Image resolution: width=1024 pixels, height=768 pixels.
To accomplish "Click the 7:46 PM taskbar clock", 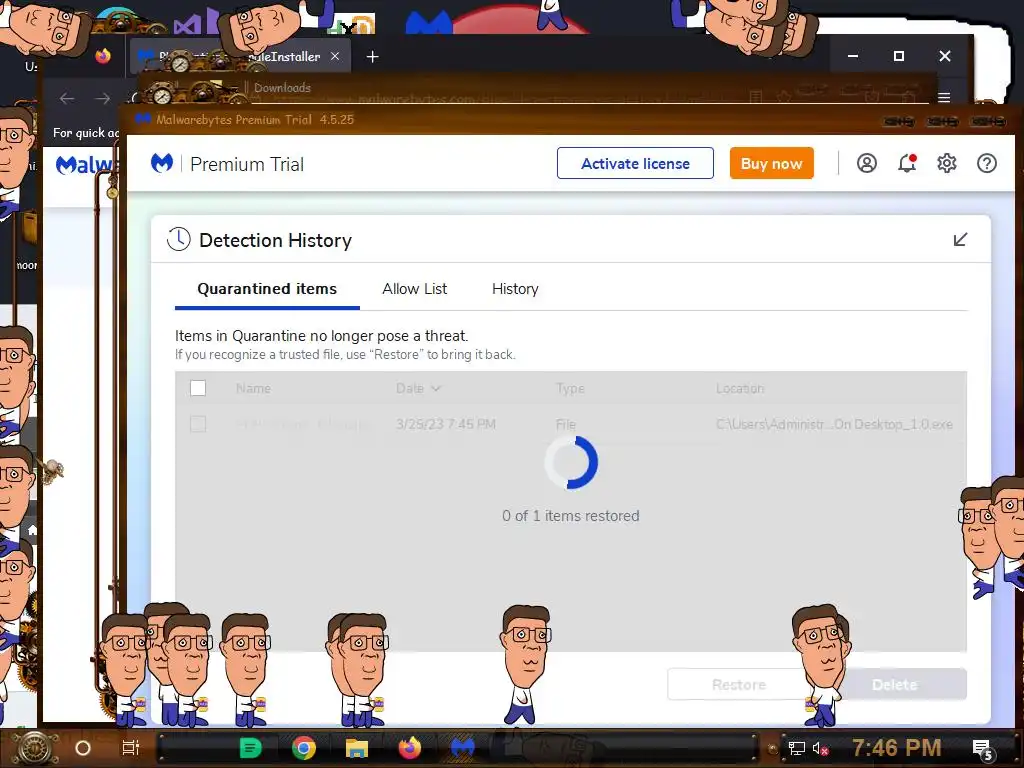I will pyautogui.click(x=896, y=748).
